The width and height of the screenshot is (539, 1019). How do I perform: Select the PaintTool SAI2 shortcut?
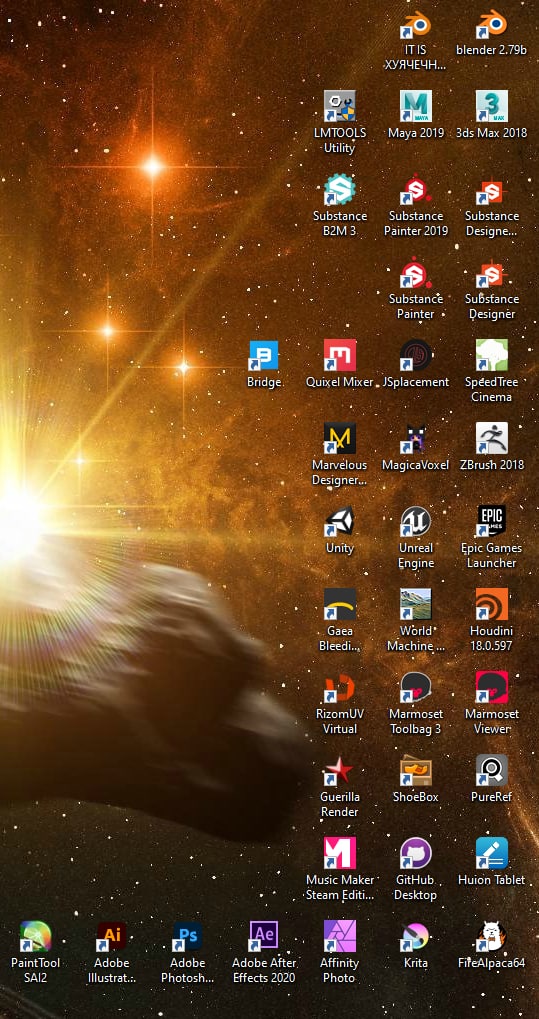pos(35,936)
